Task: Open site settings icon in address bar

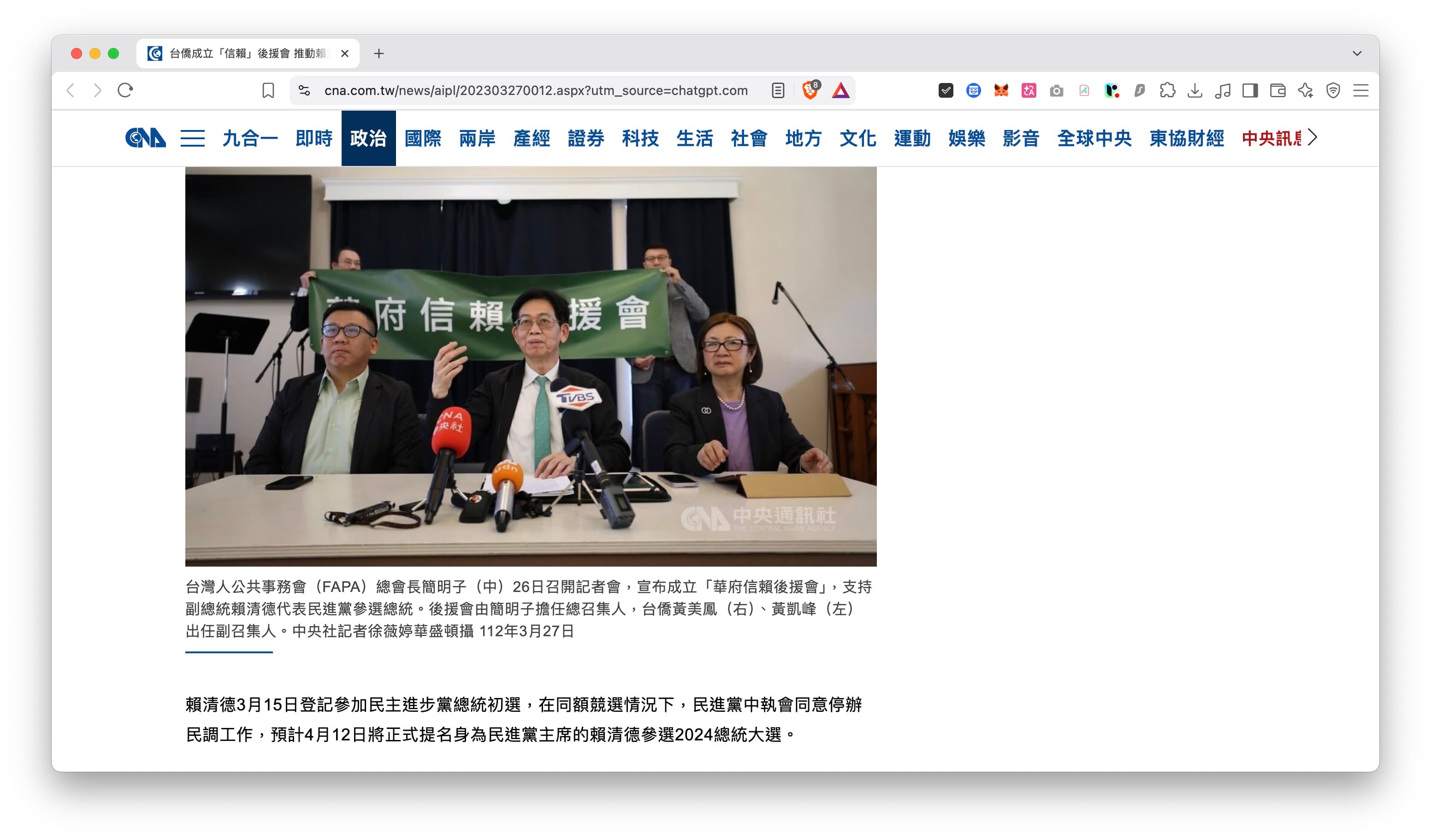Action: 304,90
